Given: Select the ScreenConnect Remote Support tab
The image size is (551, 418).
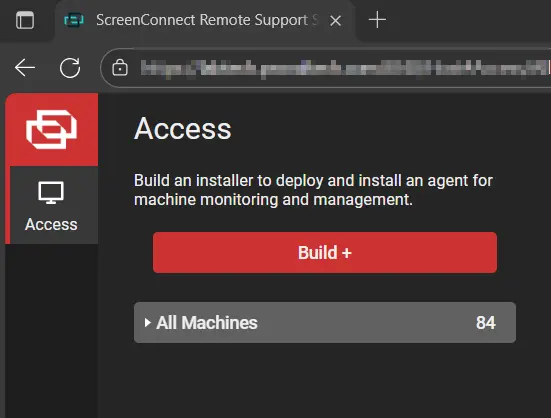Looking at the screenshot, I should [205, 20].
